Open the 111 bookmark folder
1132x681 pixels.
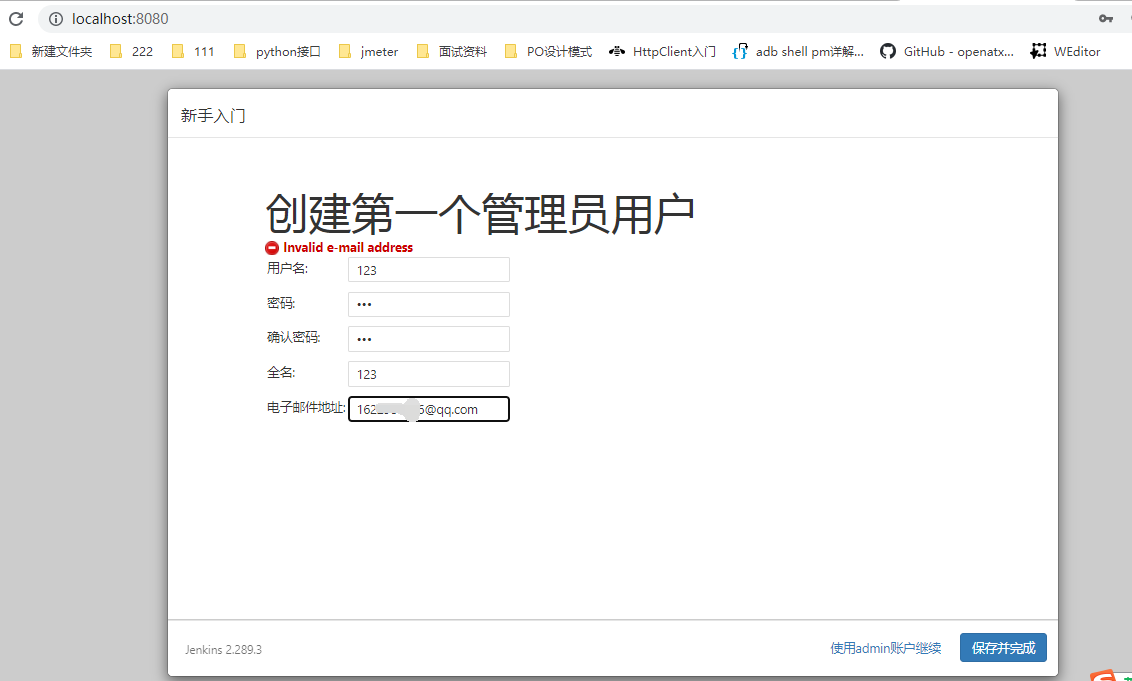coord(193,51)
